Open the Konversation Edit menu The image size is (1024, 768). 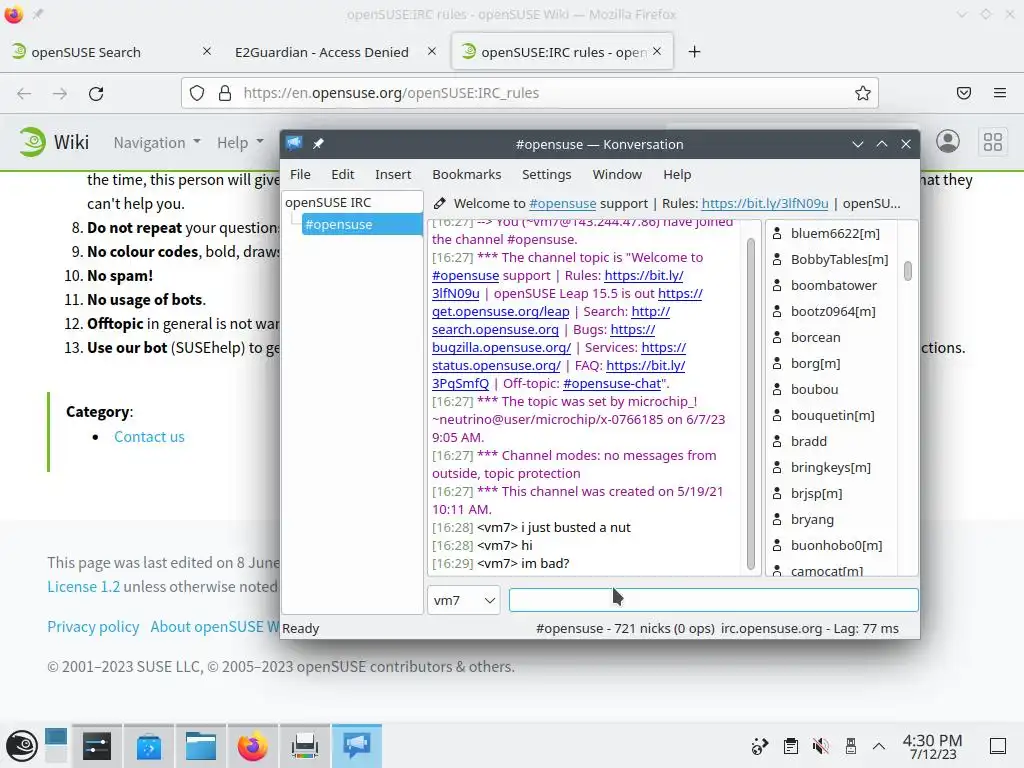point(342,174)
